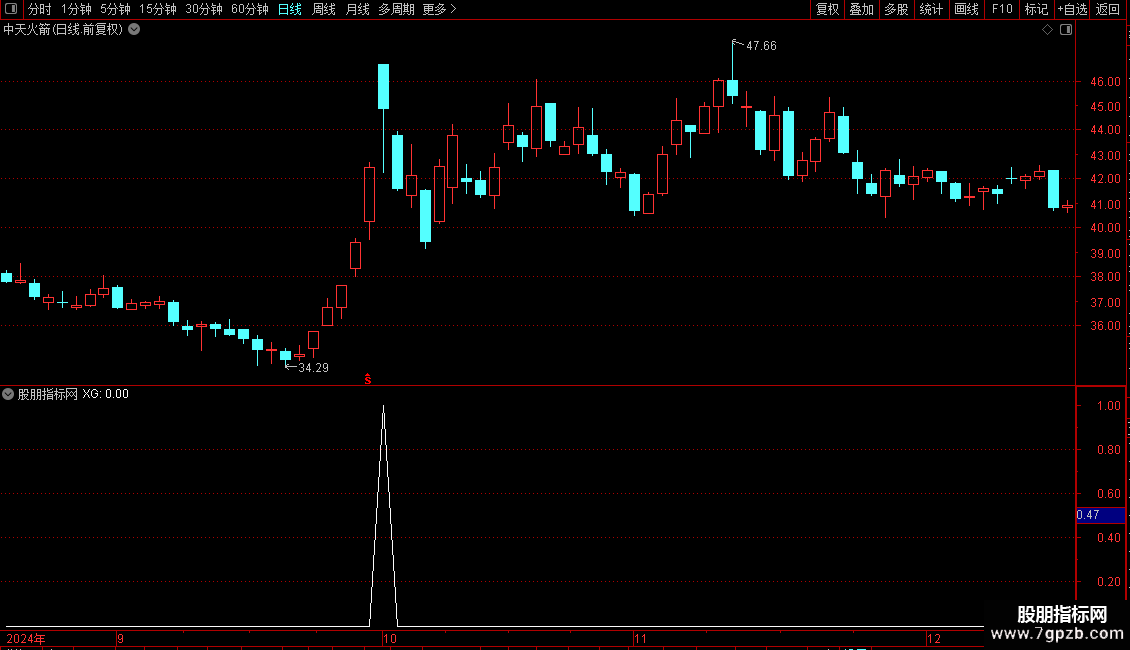
Task: Click the diamond icon above the chart
Action: 1048,30
